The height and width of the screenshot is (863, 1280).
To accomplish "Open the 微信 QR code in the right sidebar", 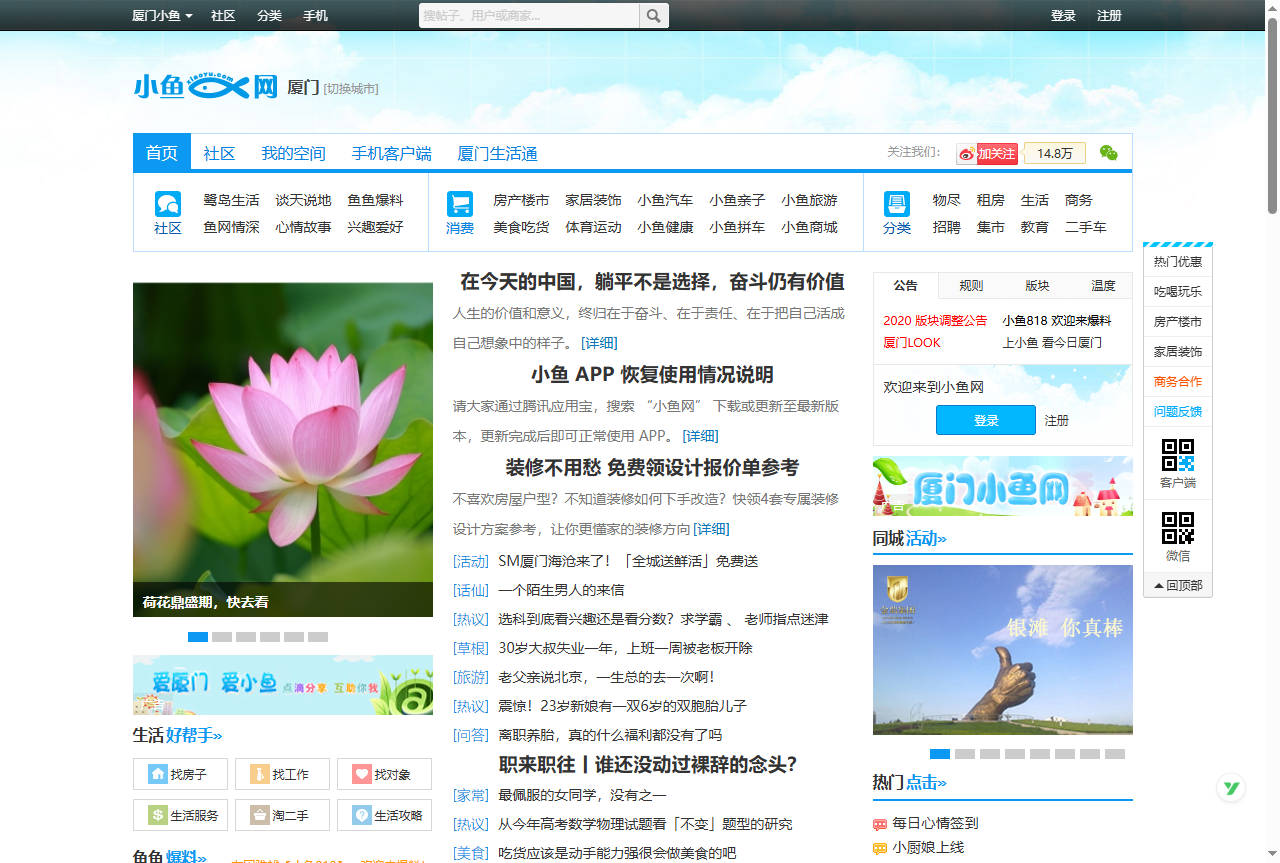I will (1176, 525).
